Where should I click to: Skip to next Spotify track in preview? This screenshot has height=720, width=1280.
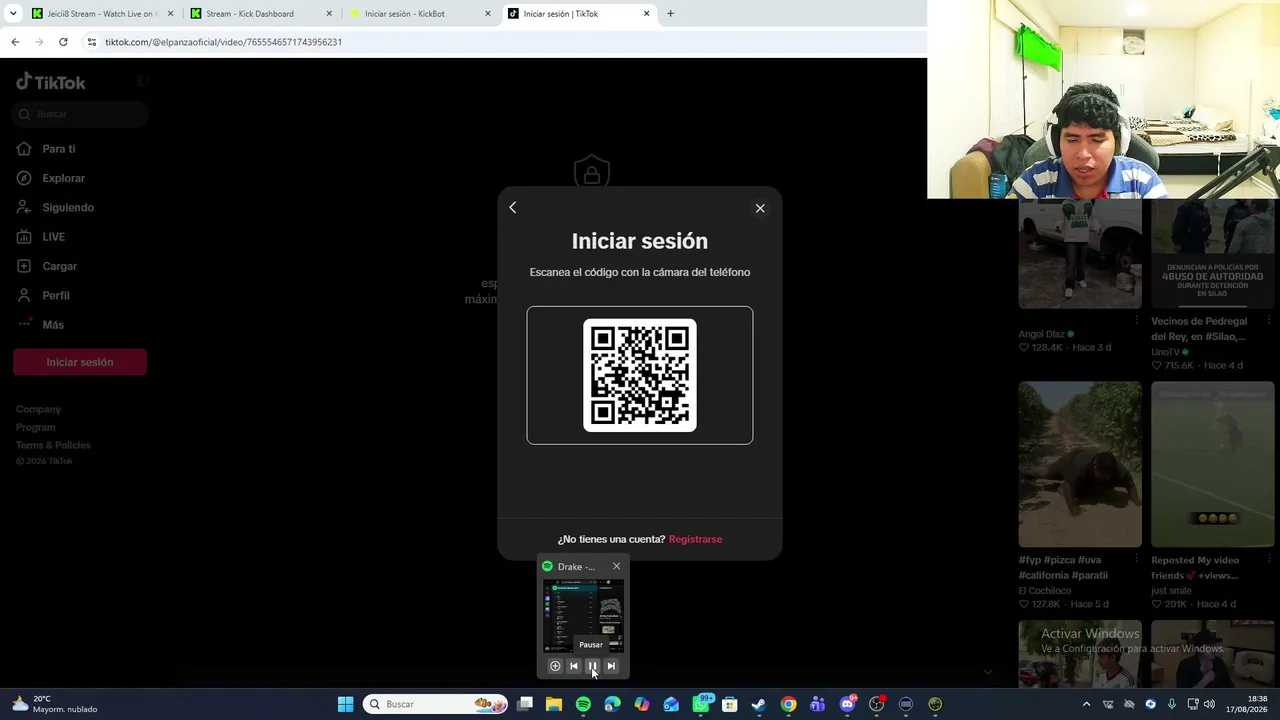pyautogui.click(x=611, y=666)
